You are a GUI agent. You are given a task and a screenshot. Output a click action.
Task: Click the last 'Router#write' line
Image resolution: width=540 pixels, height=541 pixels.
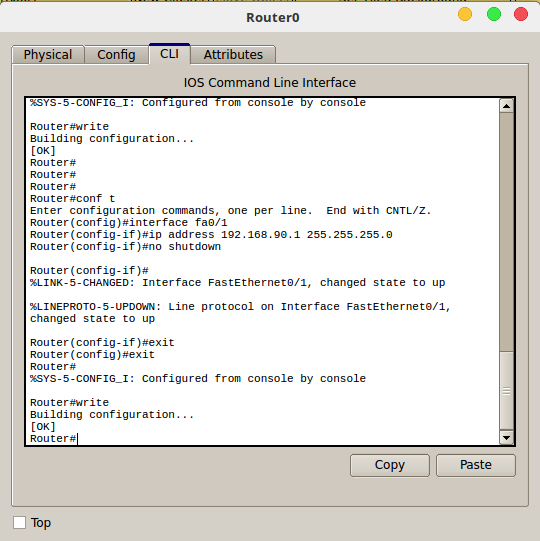coord(69,403)
